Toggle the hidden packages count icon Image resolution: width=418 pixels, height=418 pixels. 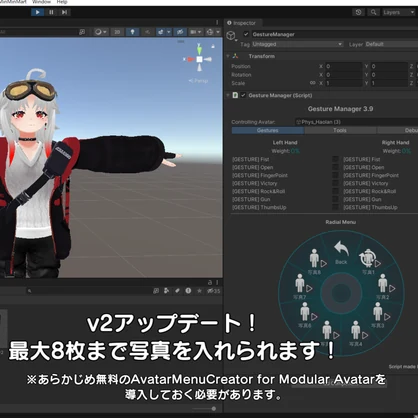[x=213, y=291]
